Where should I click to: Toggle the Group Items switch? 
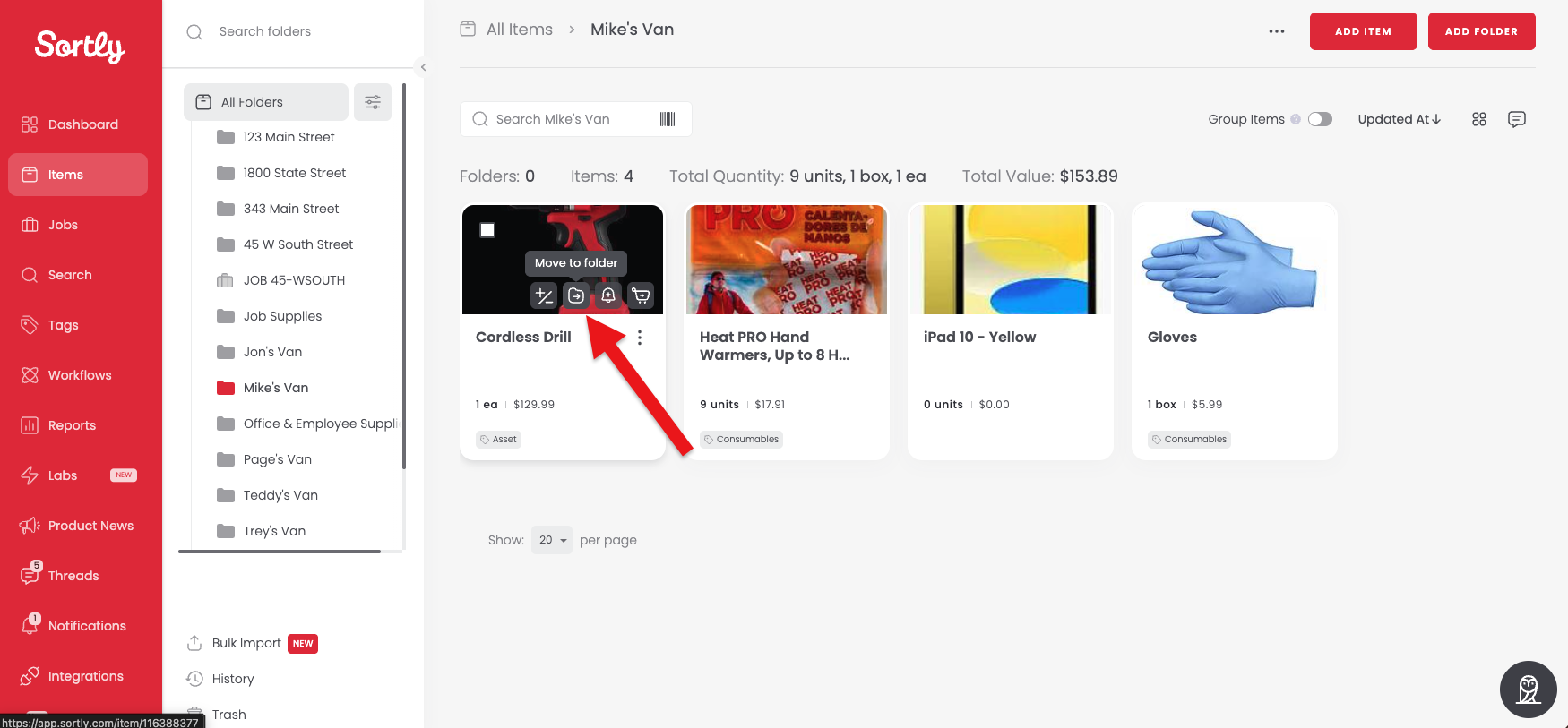1320,119
